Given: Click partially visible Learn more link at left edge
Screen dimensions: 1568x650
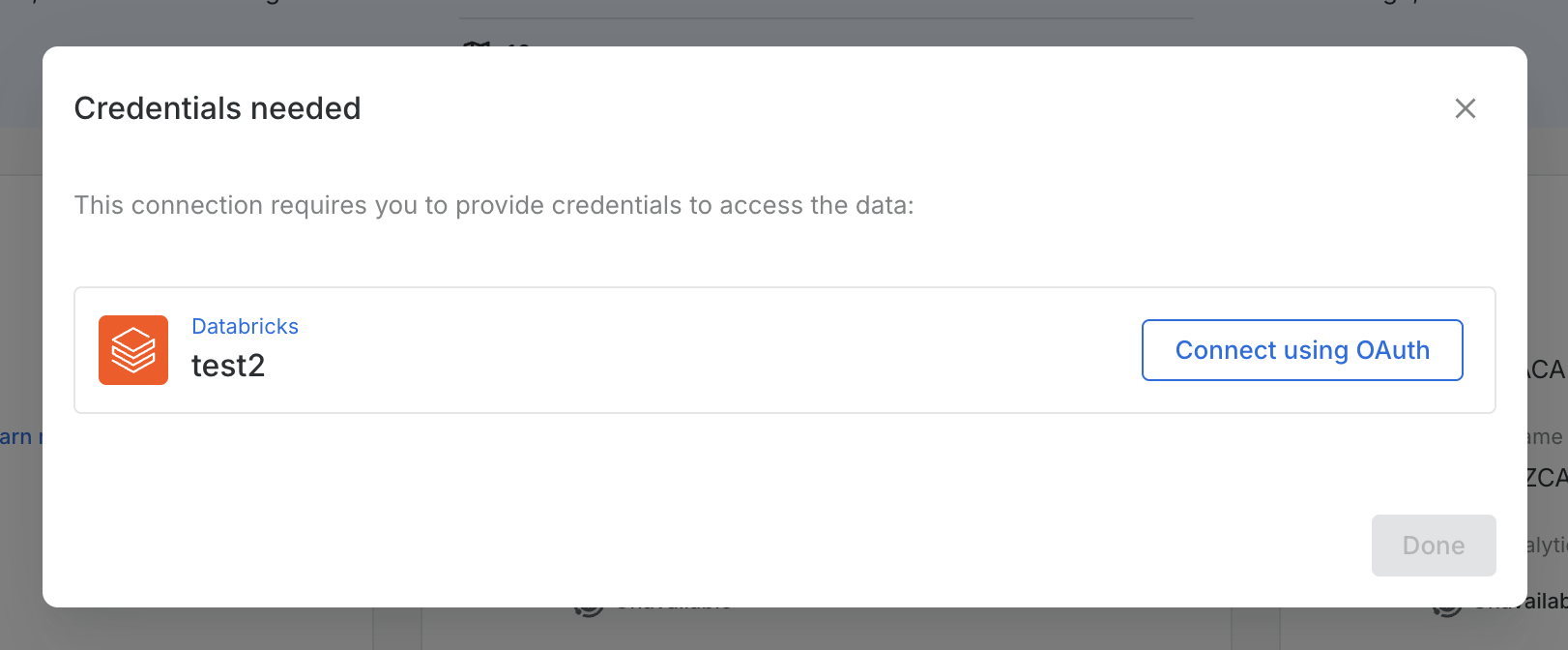Looking at the screenshot, I should click(17, 437).
